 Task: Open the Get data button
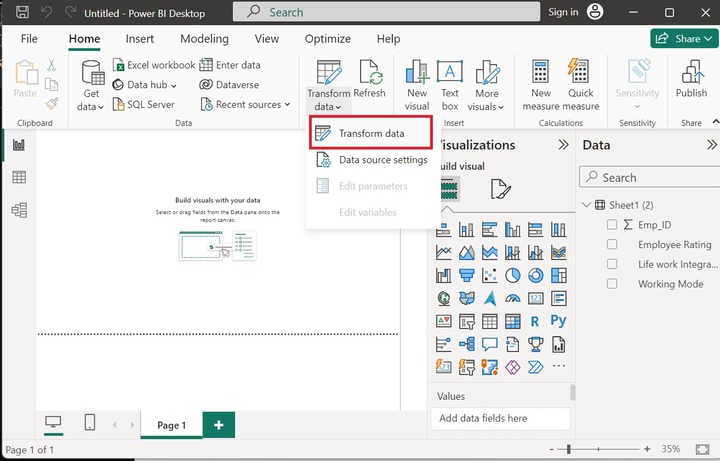tap(91, 86)
